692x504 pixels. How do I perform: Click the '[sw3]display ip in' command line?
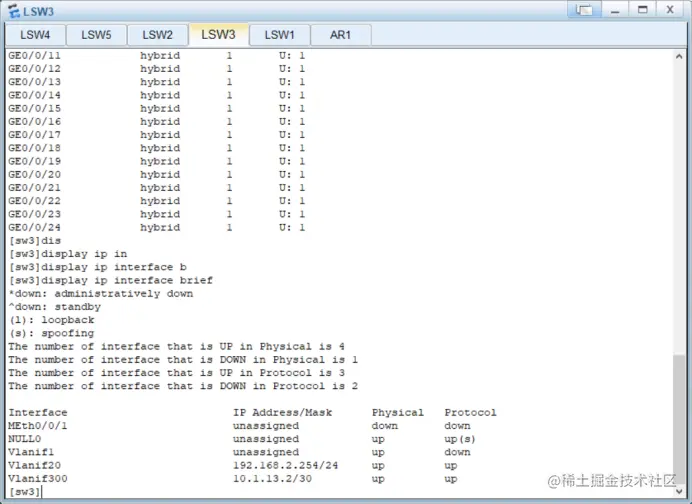click(68, 254)
